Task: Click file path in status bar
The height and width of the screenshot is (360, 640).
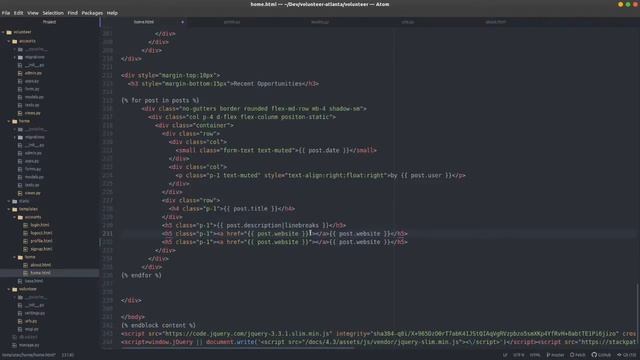Action: [x=29, y=356]
